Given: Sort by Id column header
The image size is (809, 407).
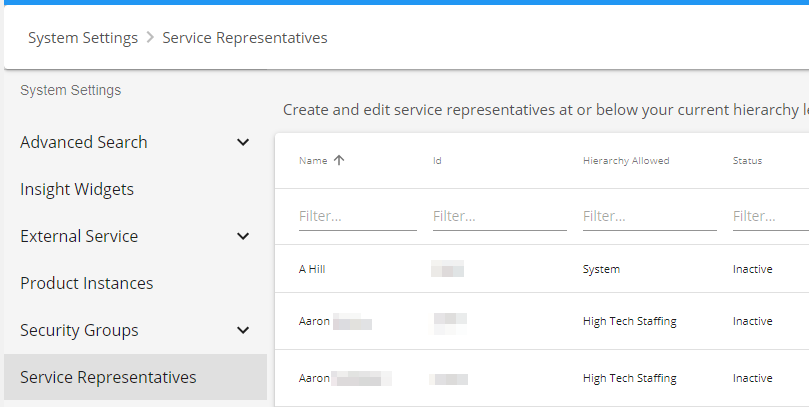Looking at the screenshot, I should [437, 160].
